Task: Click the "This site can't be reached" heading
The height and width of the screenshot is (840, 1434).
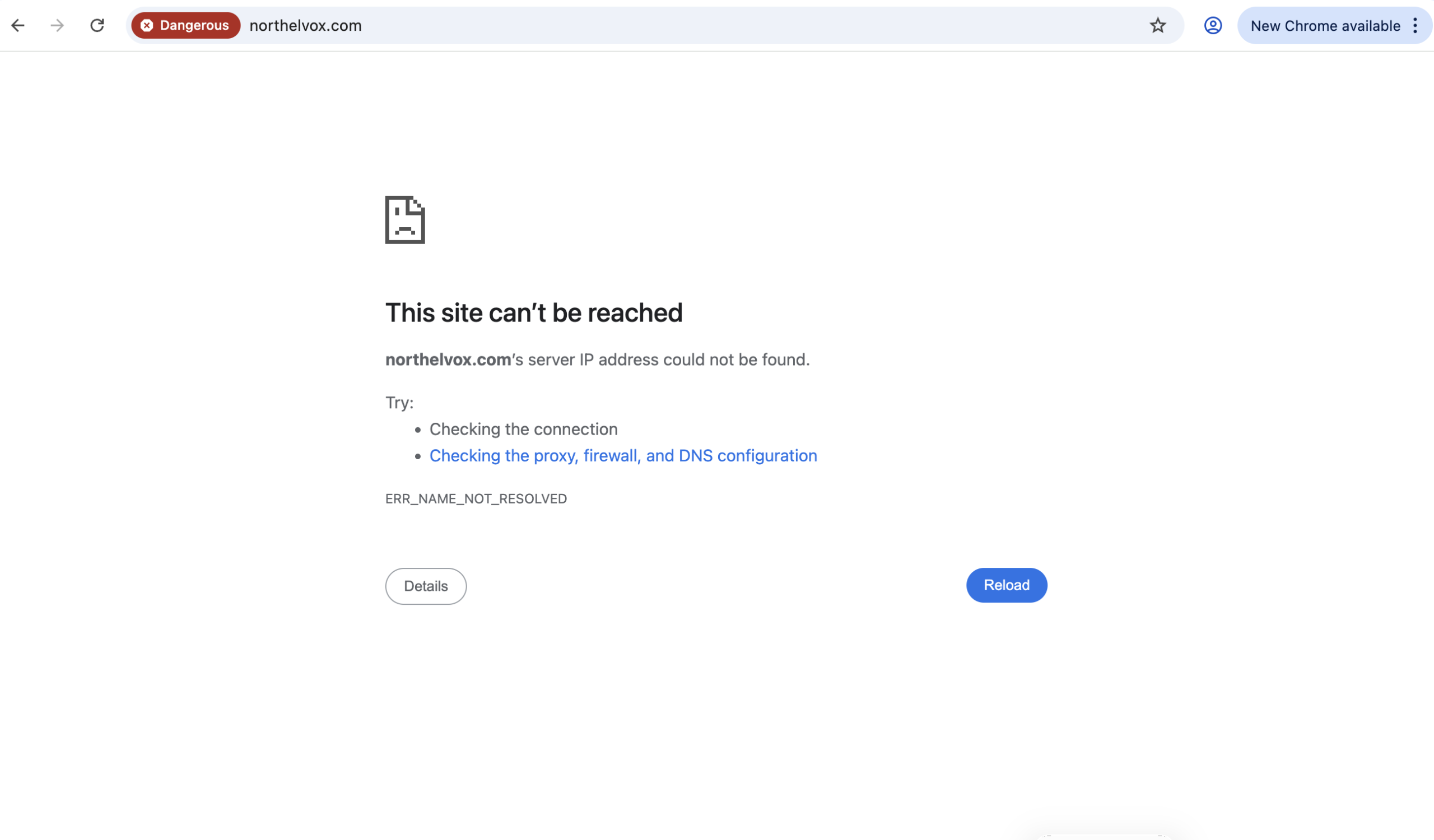Action: pos(534,313)
